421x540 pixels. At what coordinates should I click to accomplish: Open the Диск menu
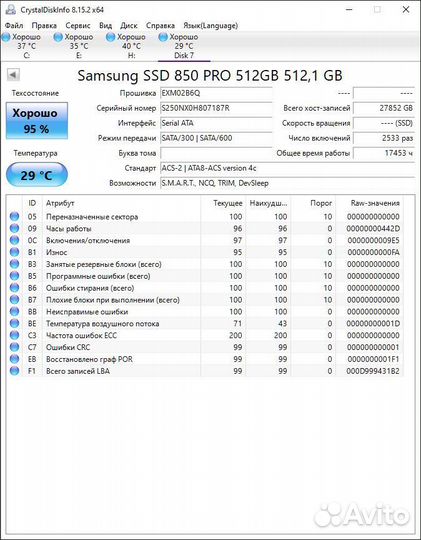tap(129, 25)
